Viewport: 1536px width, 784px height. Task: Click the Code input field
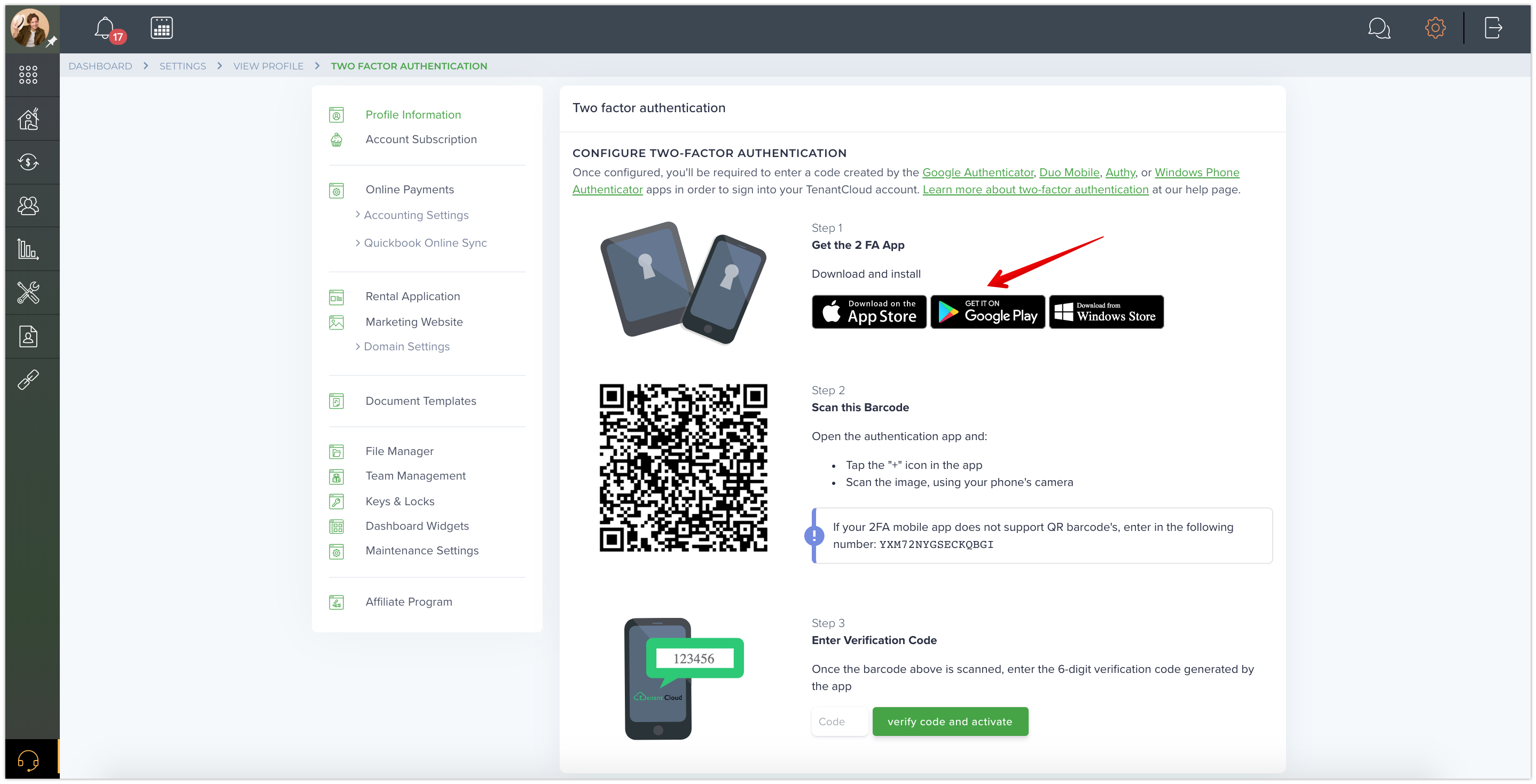point(840,722)
